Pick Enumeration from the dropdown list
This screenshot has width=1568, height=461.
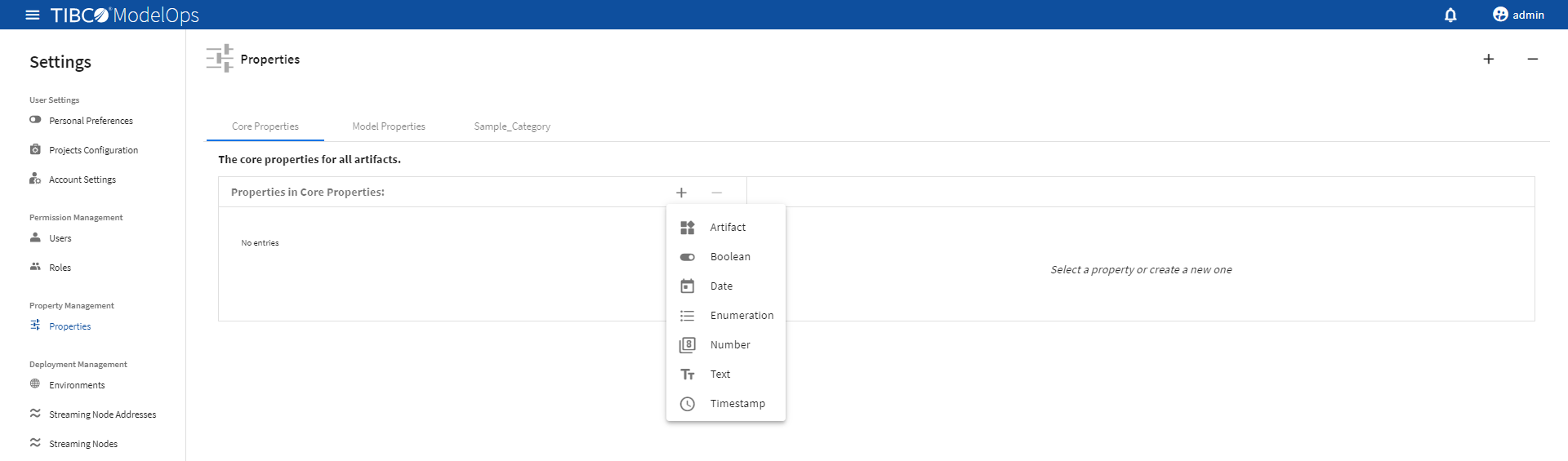[741, 316]
